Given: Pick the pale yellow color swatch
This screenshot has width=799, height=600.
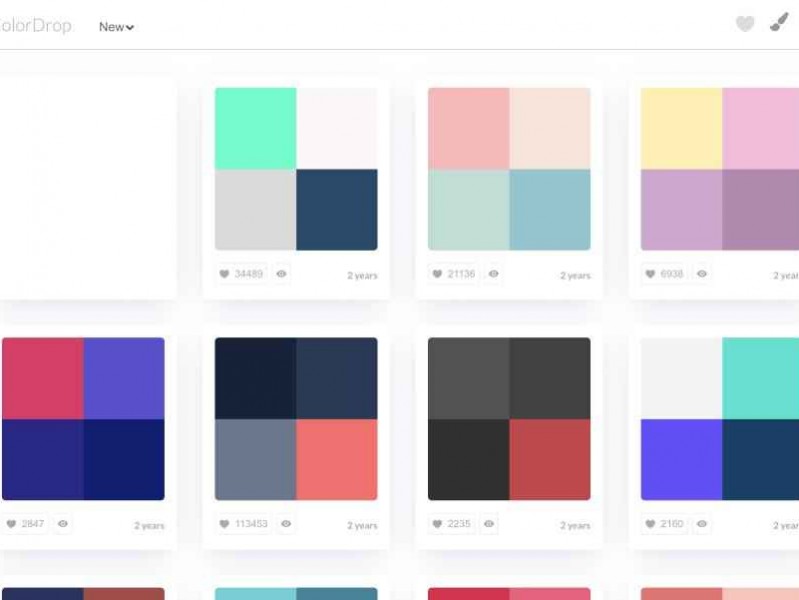Looking at the screenshot, I should [x=681, y=128].
